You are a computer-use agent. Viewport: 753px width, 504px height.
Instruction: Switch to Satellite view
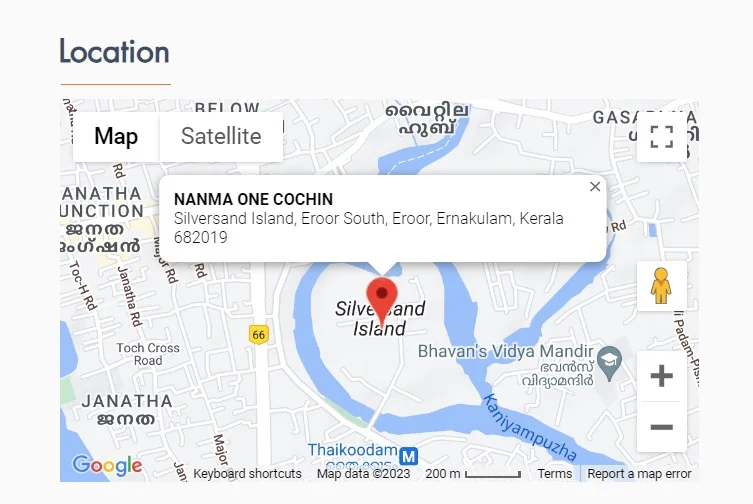pyautogui.click(x=221, y=136)
